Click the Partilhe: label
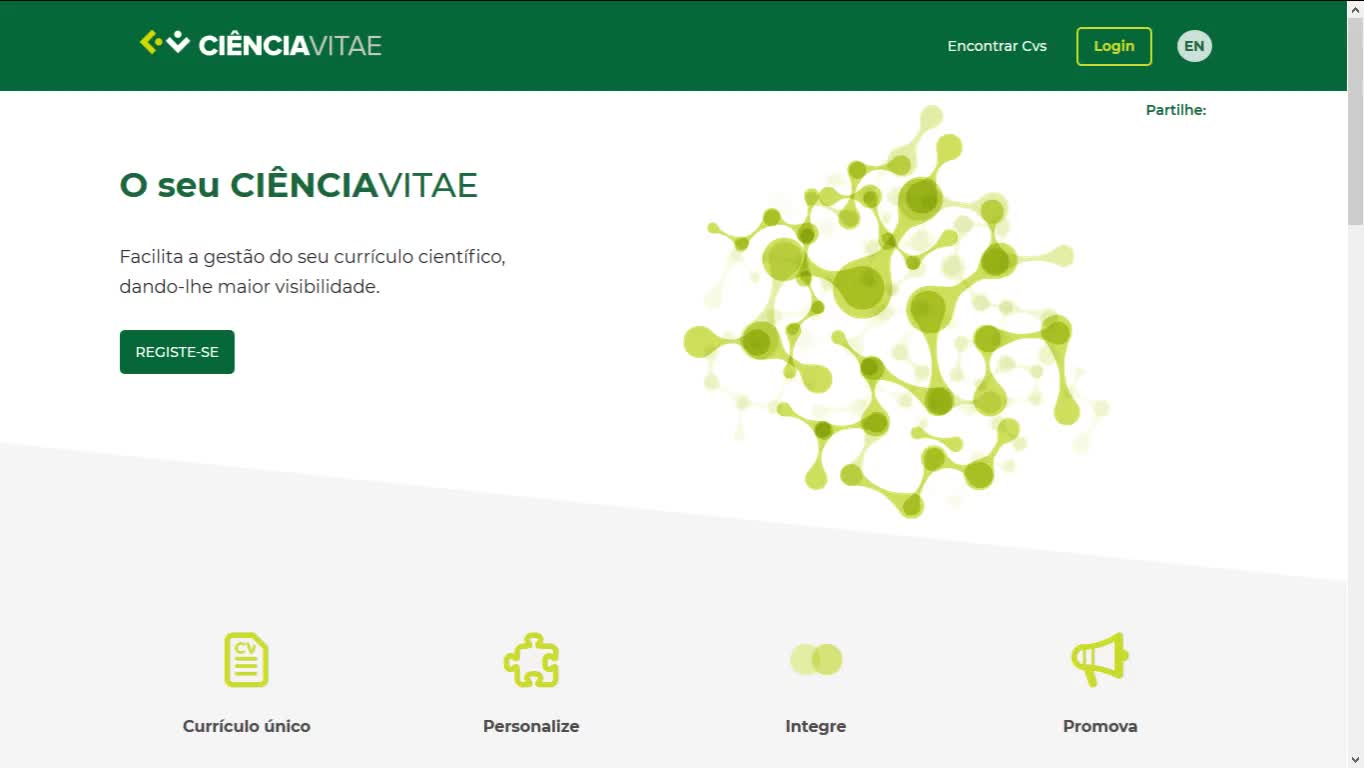The height and width of the screenshot is (768, 1364). click(x=1176, y=110)
